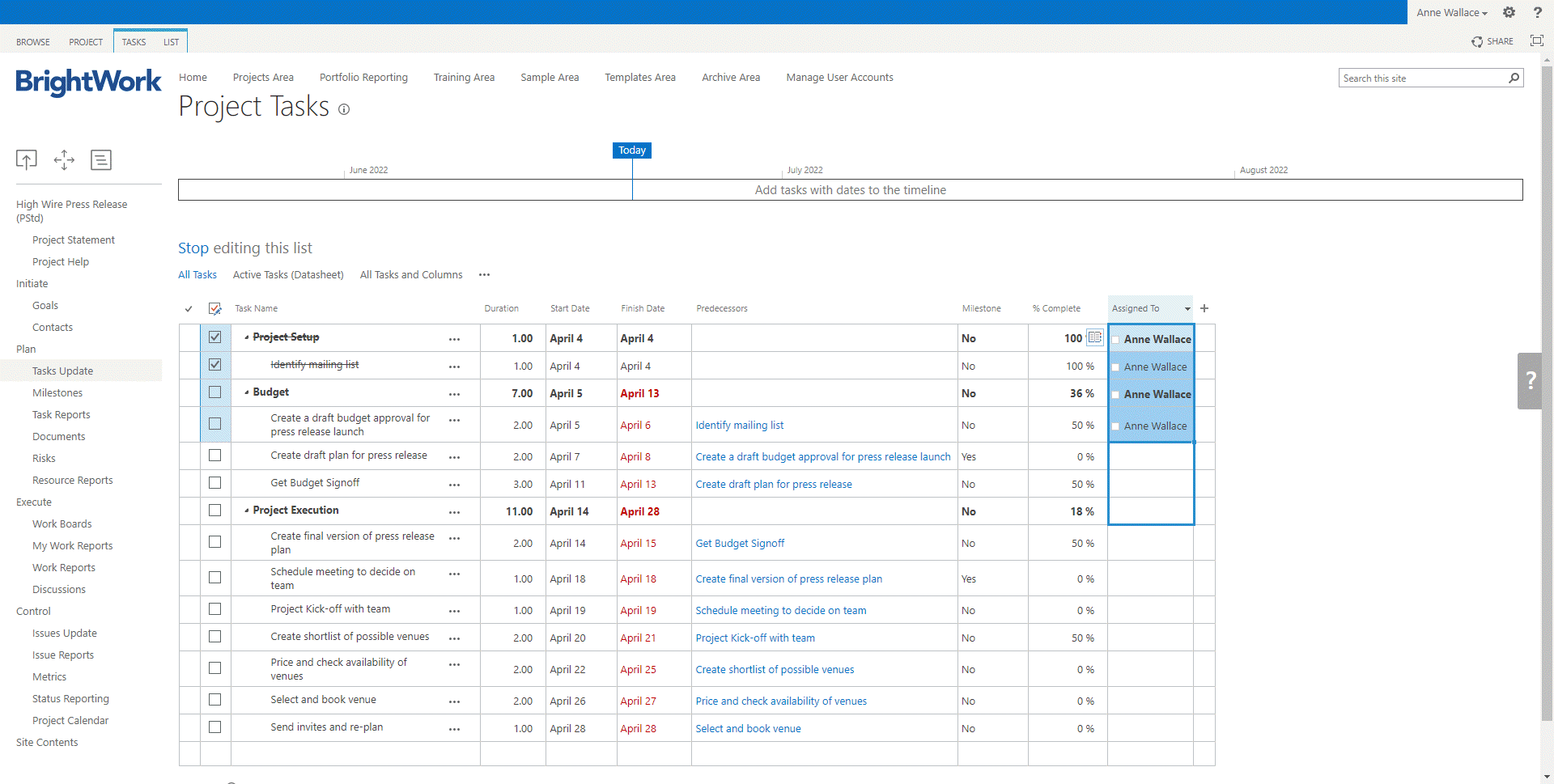Click the export icon below the BrightWork logo
1554x784 pixels.
(x=26, y=159)
